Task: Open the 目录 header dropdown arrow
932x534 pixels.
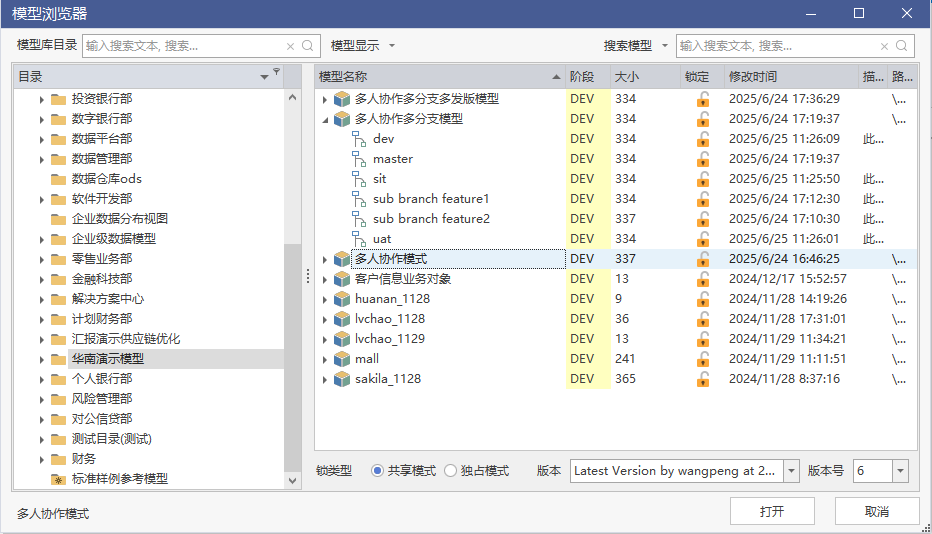Action: click(265, 77)
